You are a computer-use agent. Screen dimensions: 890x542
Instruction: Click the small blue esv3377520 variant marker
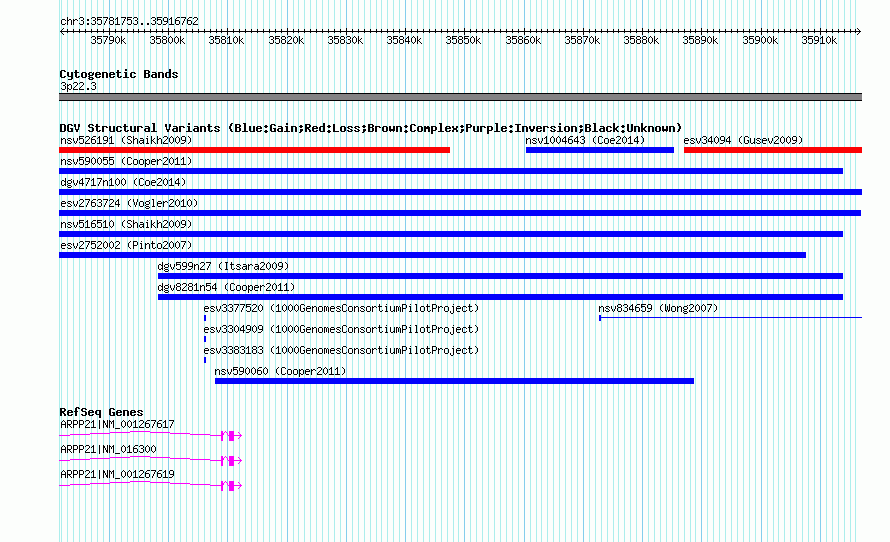[205, 318]
